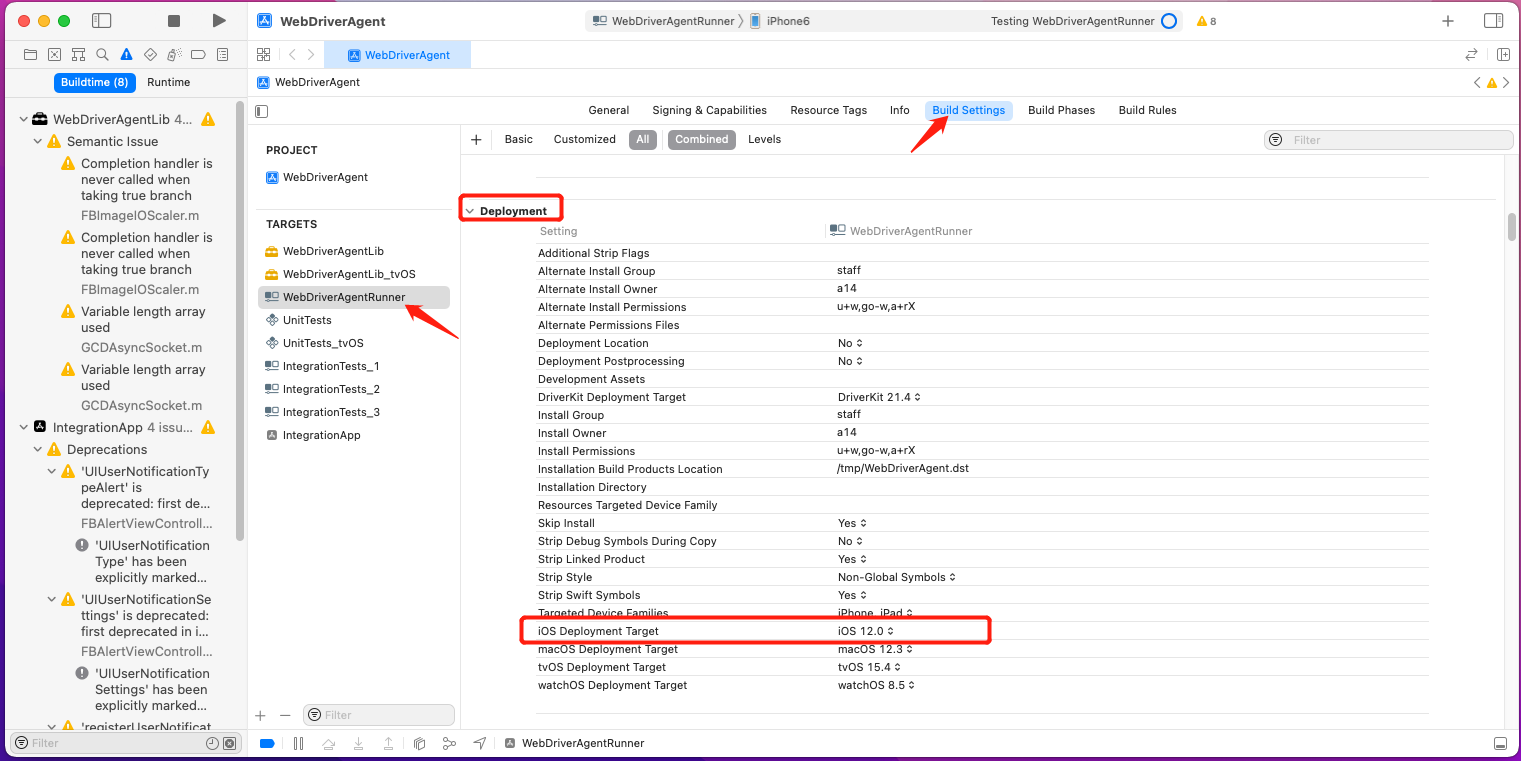Open the General tab

609,111
